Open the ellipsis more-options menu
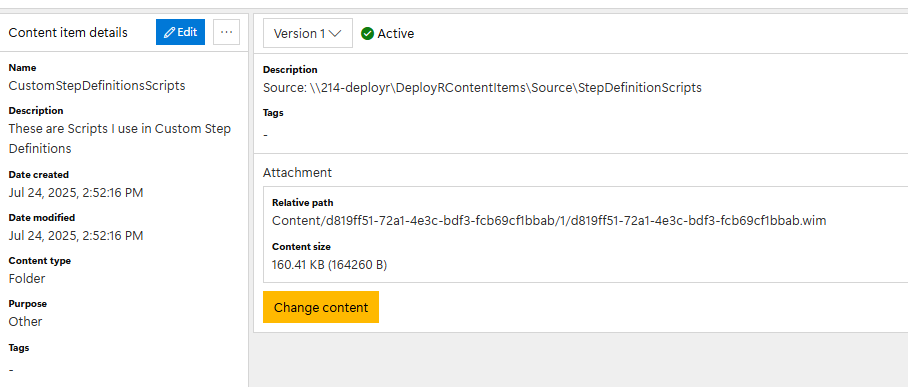908x387 pixels. (x=226, y=32)
